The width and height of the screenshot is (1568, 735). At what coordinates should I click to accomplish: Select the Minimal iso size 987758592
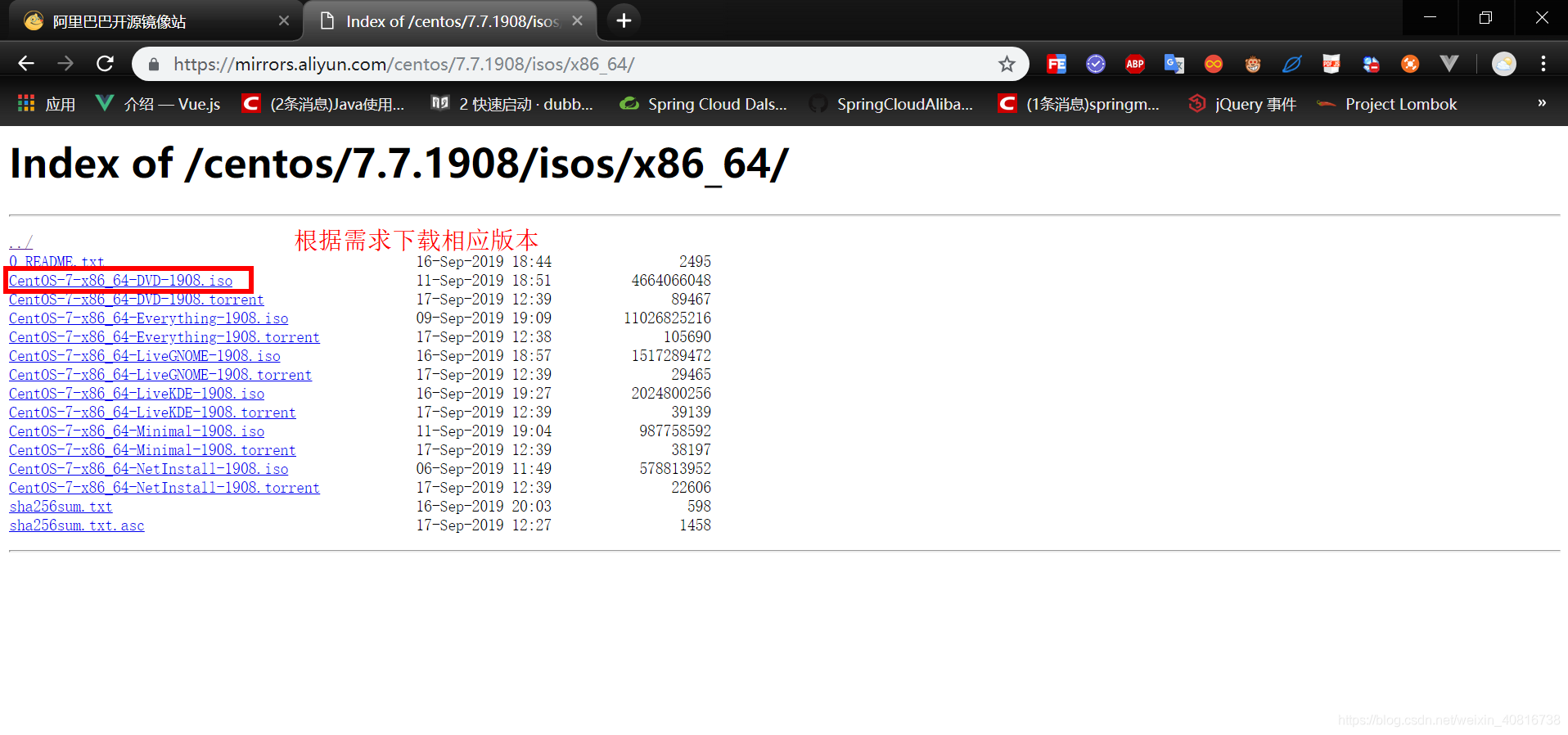675,431
